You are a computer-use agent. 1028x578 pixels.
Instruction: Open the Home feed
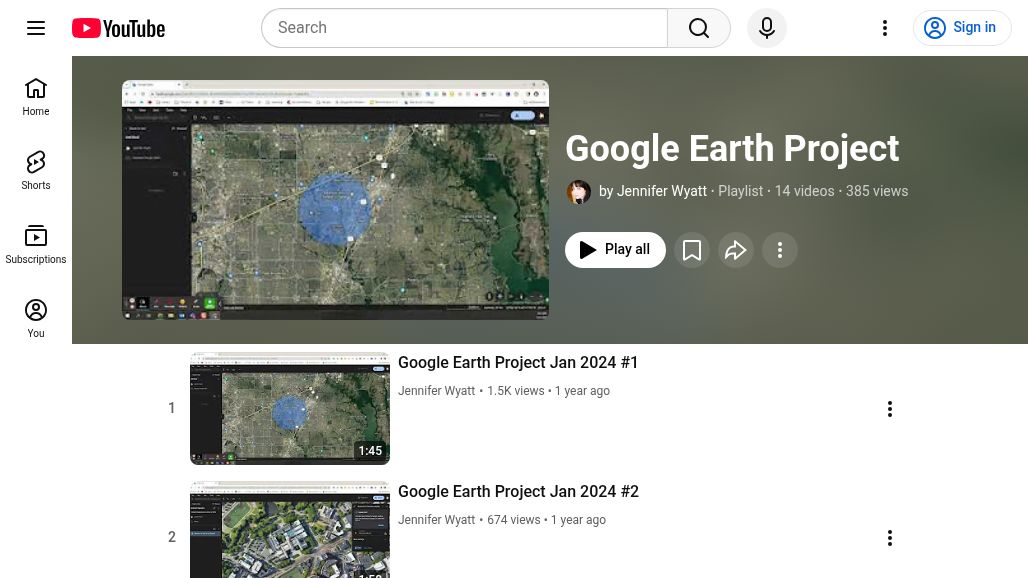pos(36,97)
